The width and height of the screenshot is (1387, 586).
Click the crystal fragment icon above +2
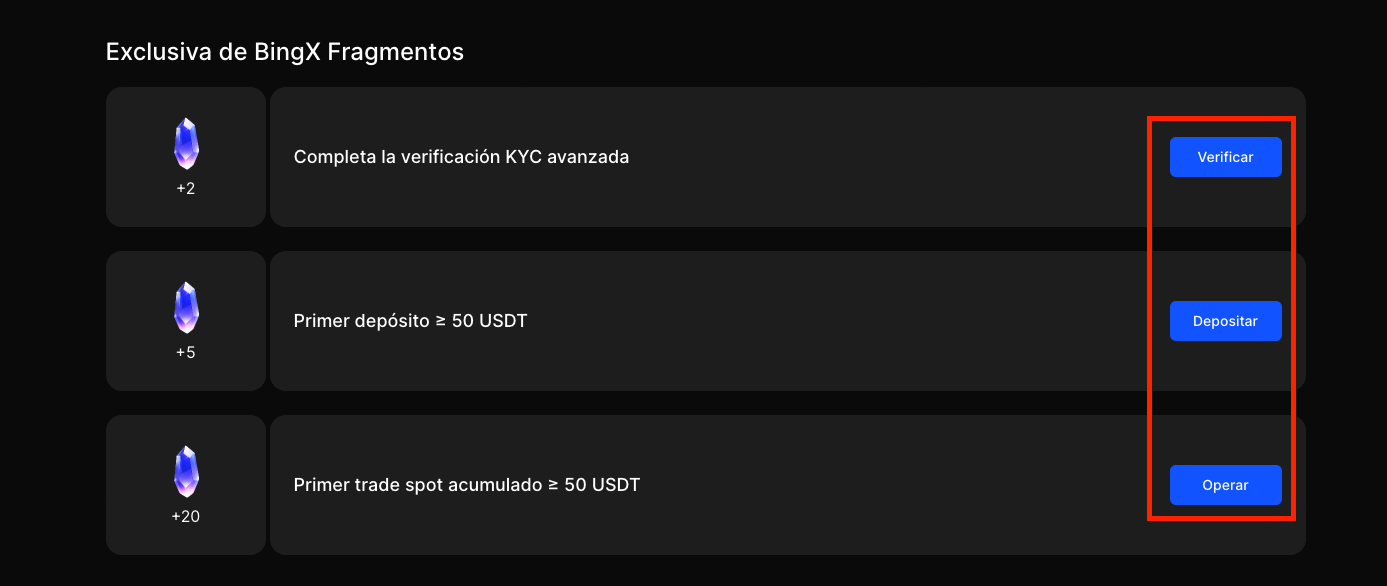[x=186, y=144]
